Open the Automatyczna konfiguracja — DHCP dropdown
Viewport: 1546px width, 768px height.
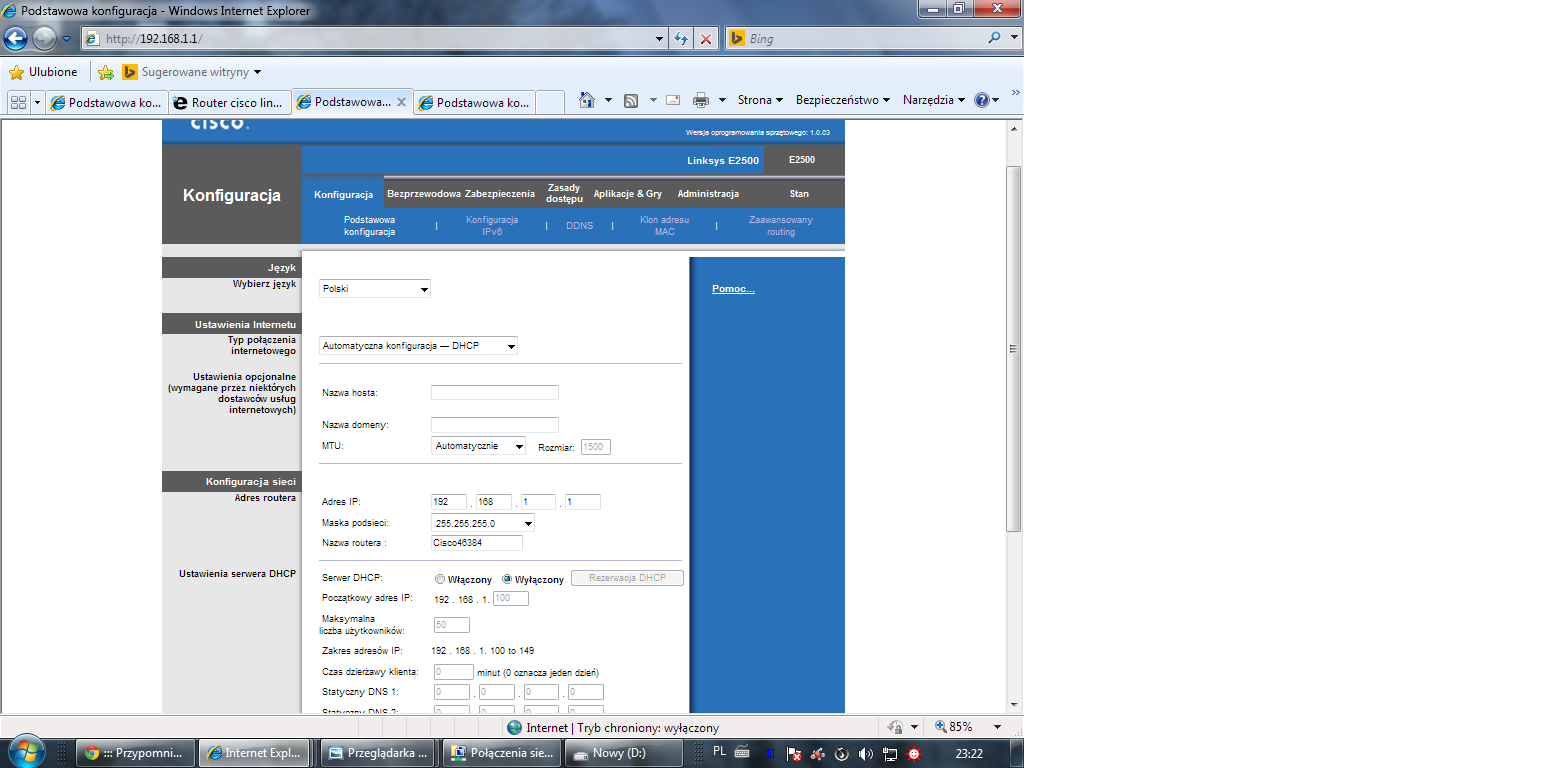419,346
